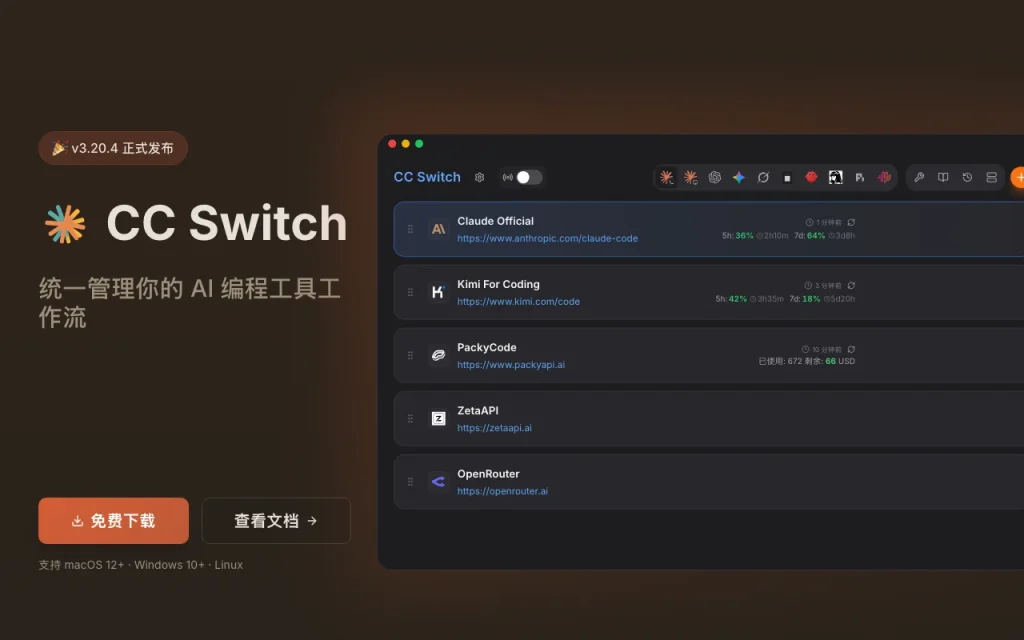The width and height of the screenshot is (1024, 640).
Task: Switch to the Gemini sparkle icon
Action: [739, 177]
